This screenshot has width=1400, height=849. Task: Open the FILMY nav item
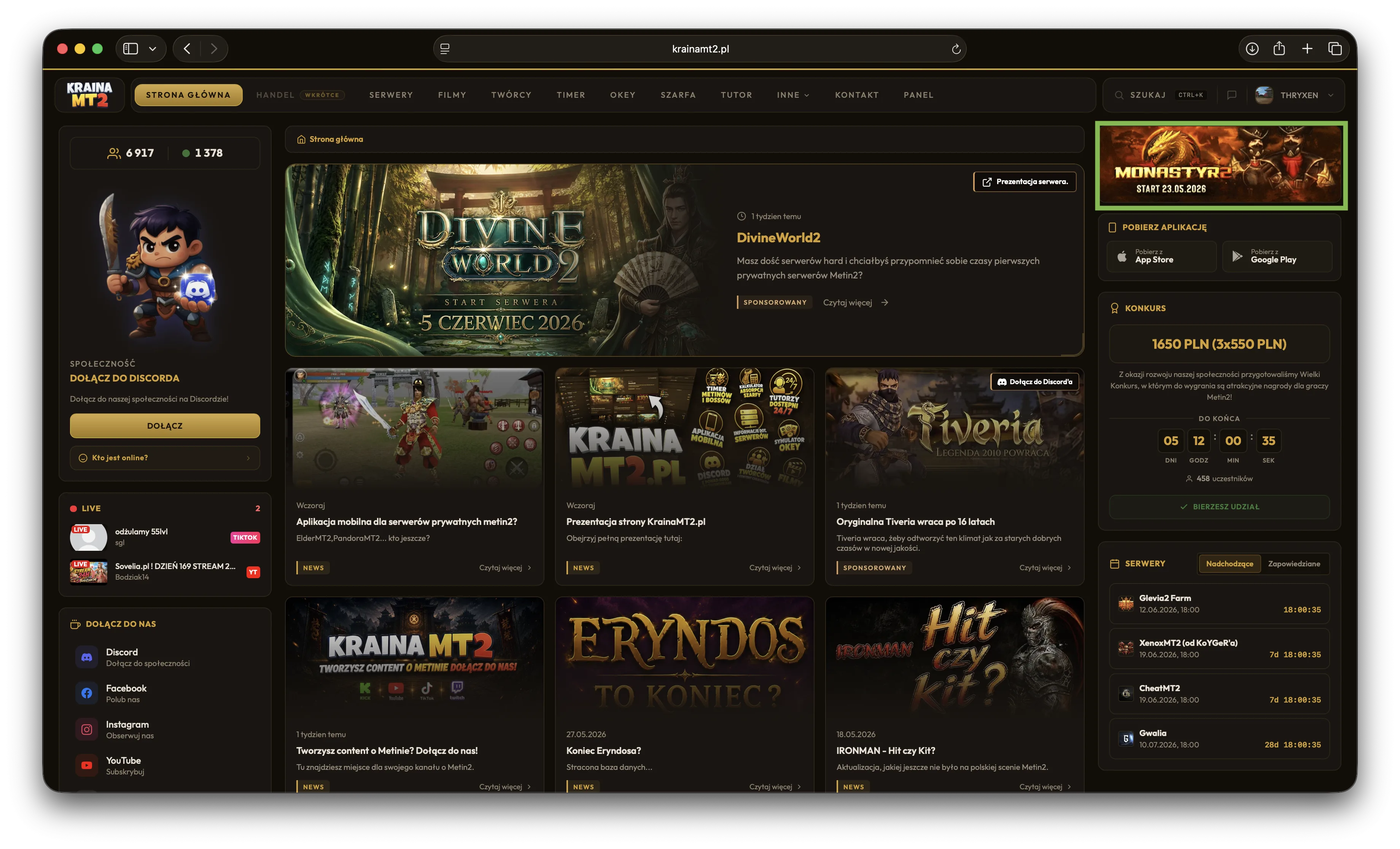(x=452, y=95)
